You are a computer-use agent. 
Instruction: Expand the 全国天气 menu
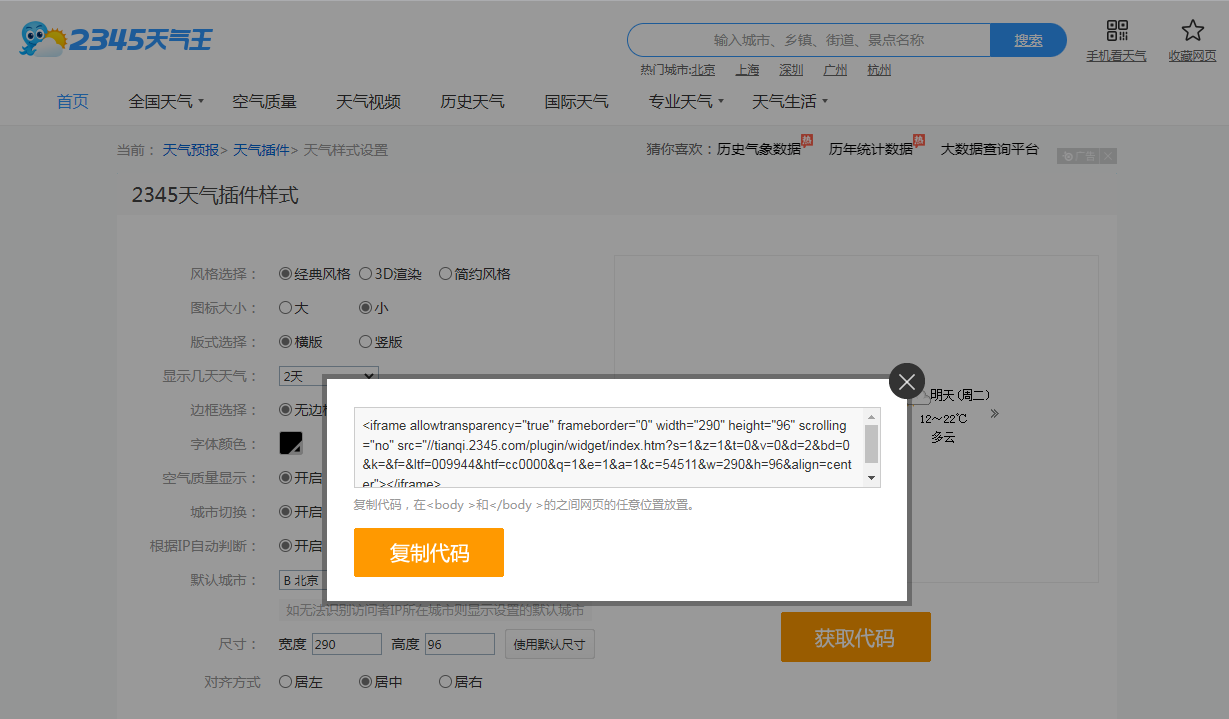[166, 101]
